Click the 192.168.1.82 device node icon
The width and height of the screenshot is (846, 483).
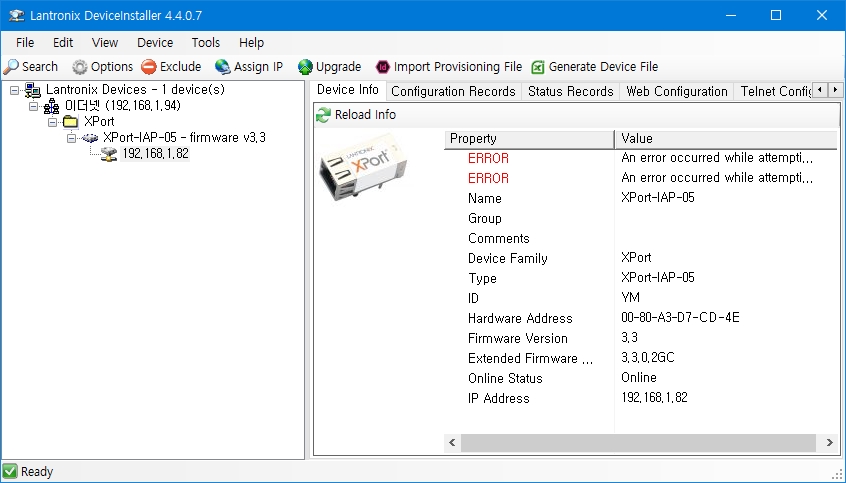point(109,154)
